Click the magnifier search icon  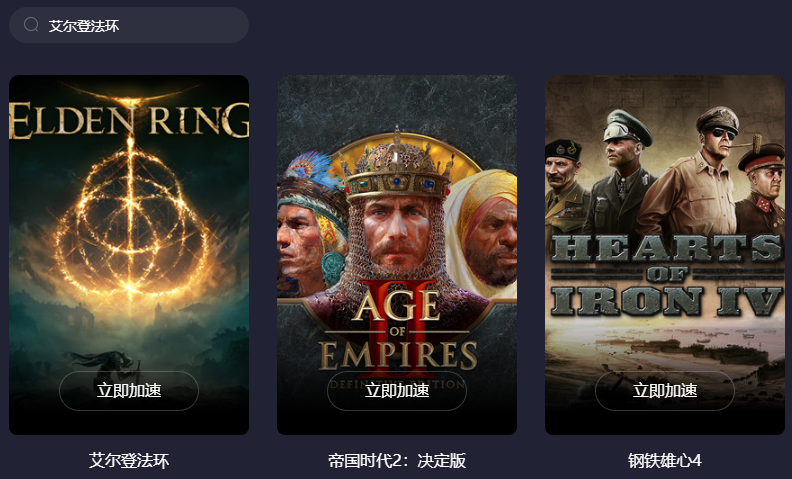[31, 24]
